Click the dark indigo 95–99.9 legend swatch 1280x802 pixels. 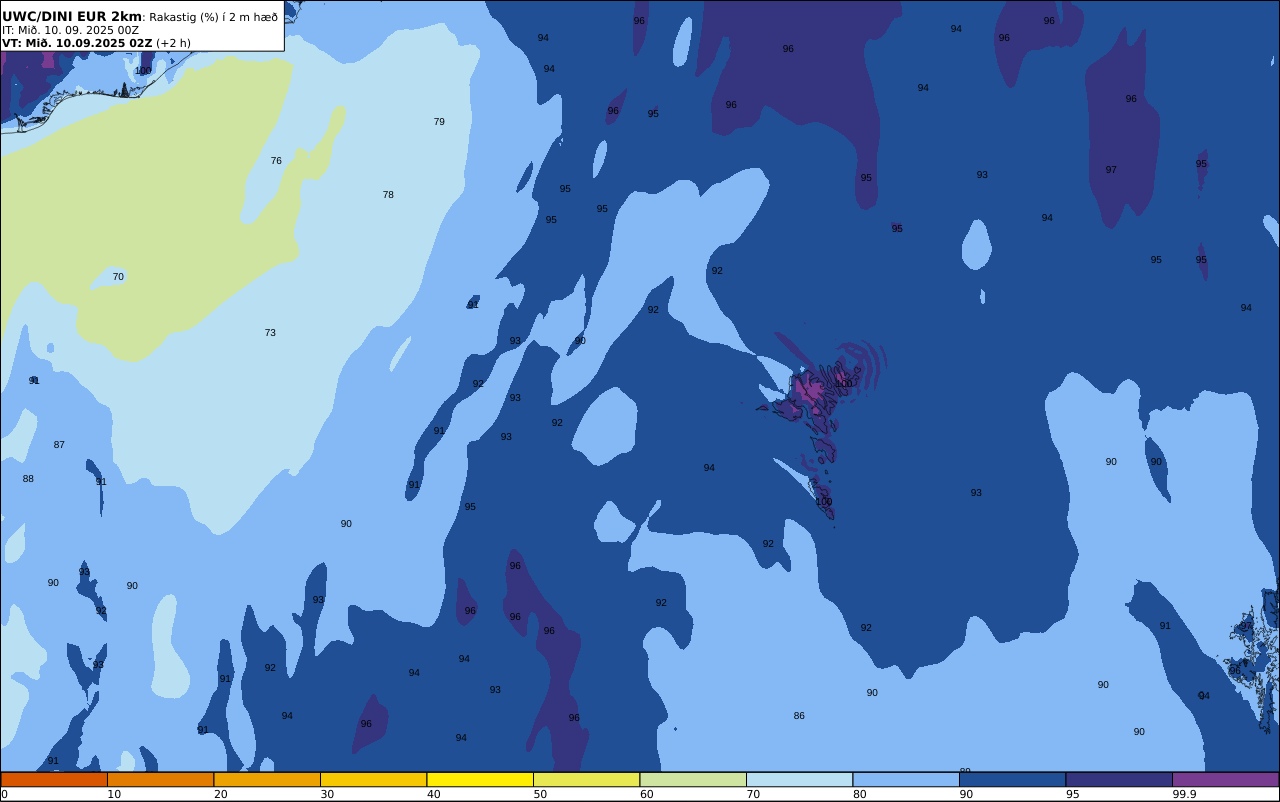pos(1119,779)
